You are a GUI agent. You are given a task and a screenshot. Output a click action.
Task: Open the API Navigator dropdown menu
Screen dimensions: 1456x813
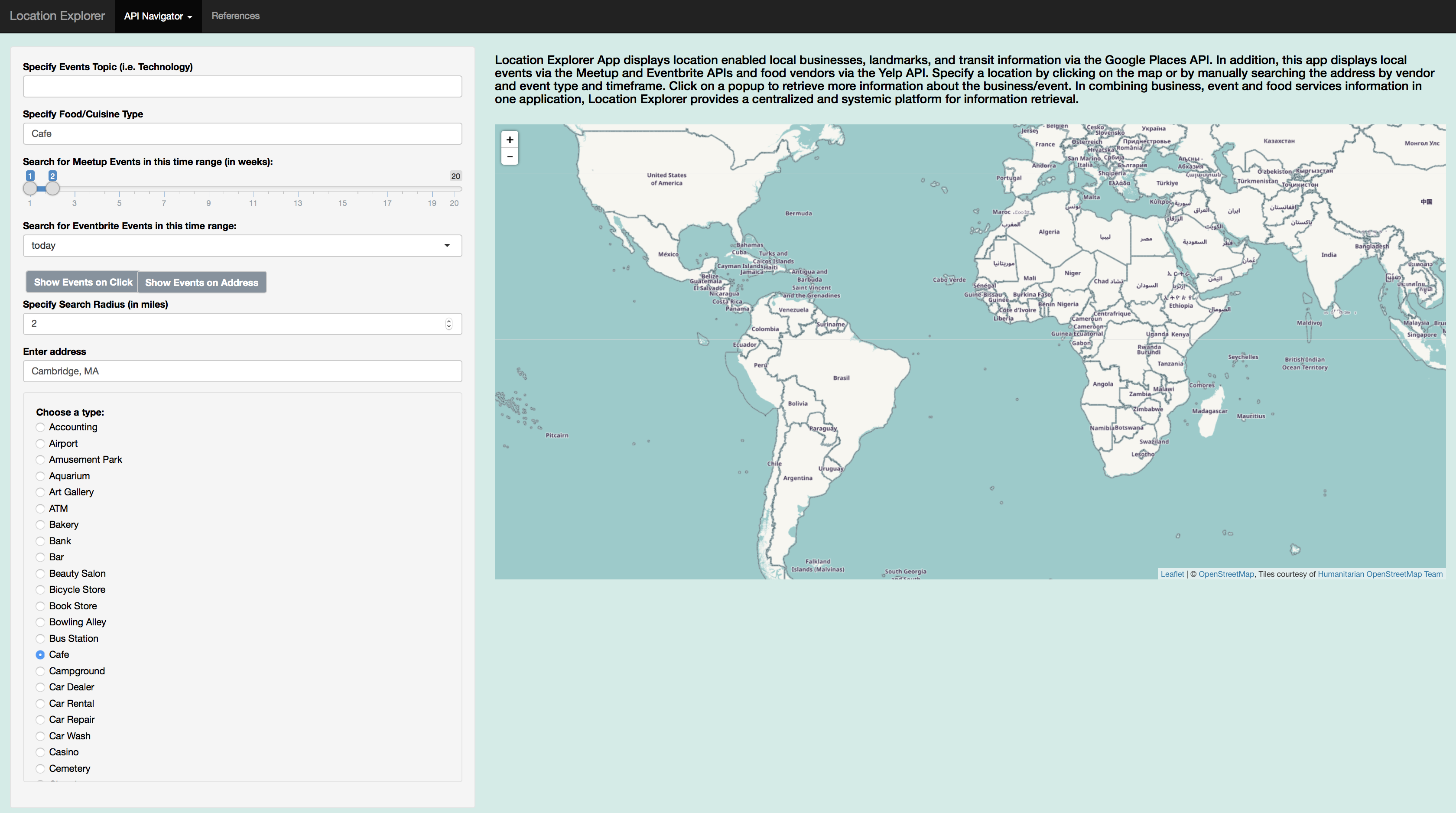coord(158,16)
